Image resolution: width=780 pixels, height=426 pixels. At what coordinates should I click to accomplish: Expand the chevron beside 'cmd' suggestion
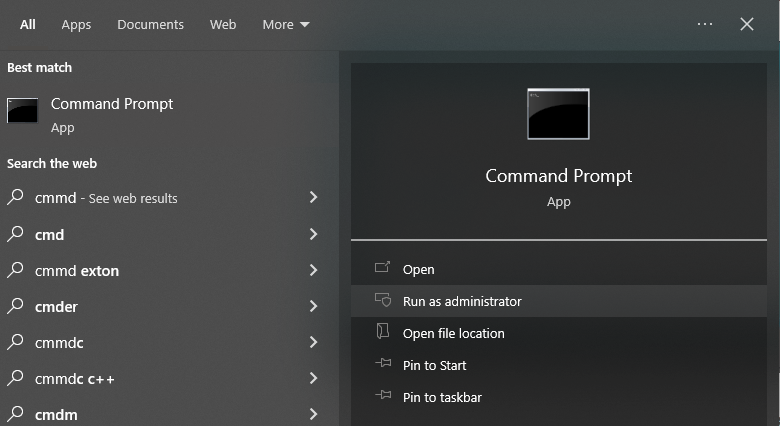(313, 234)
